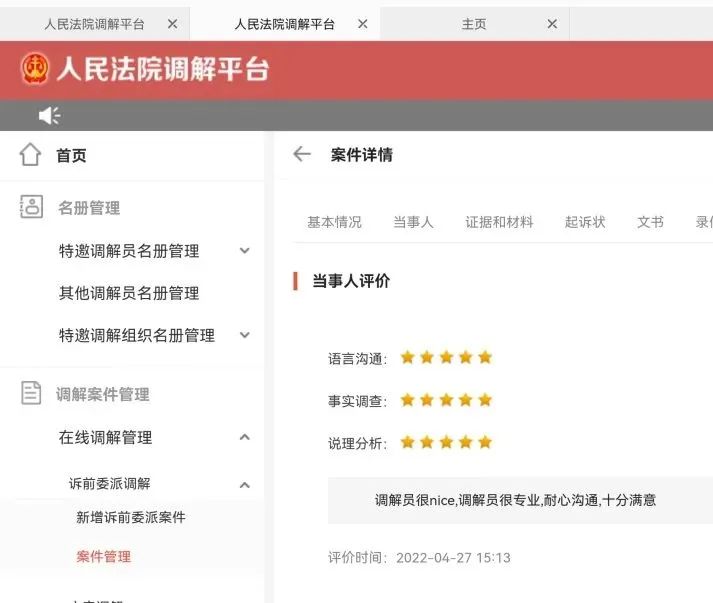The height and width of the screenshot is (603, 713).
Task: Expand 特邀调解组织名册管理 submenu
Action: pos(245,335)
